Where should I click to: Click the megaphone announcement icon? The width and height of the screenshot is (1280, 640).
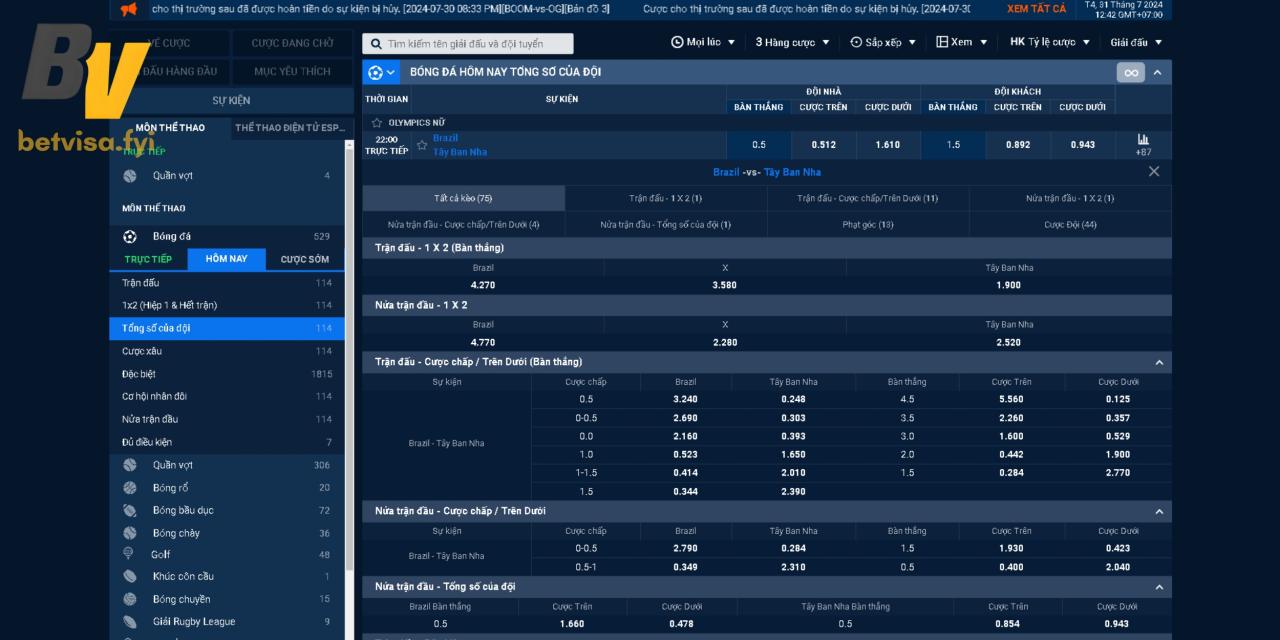coord(128,10)
